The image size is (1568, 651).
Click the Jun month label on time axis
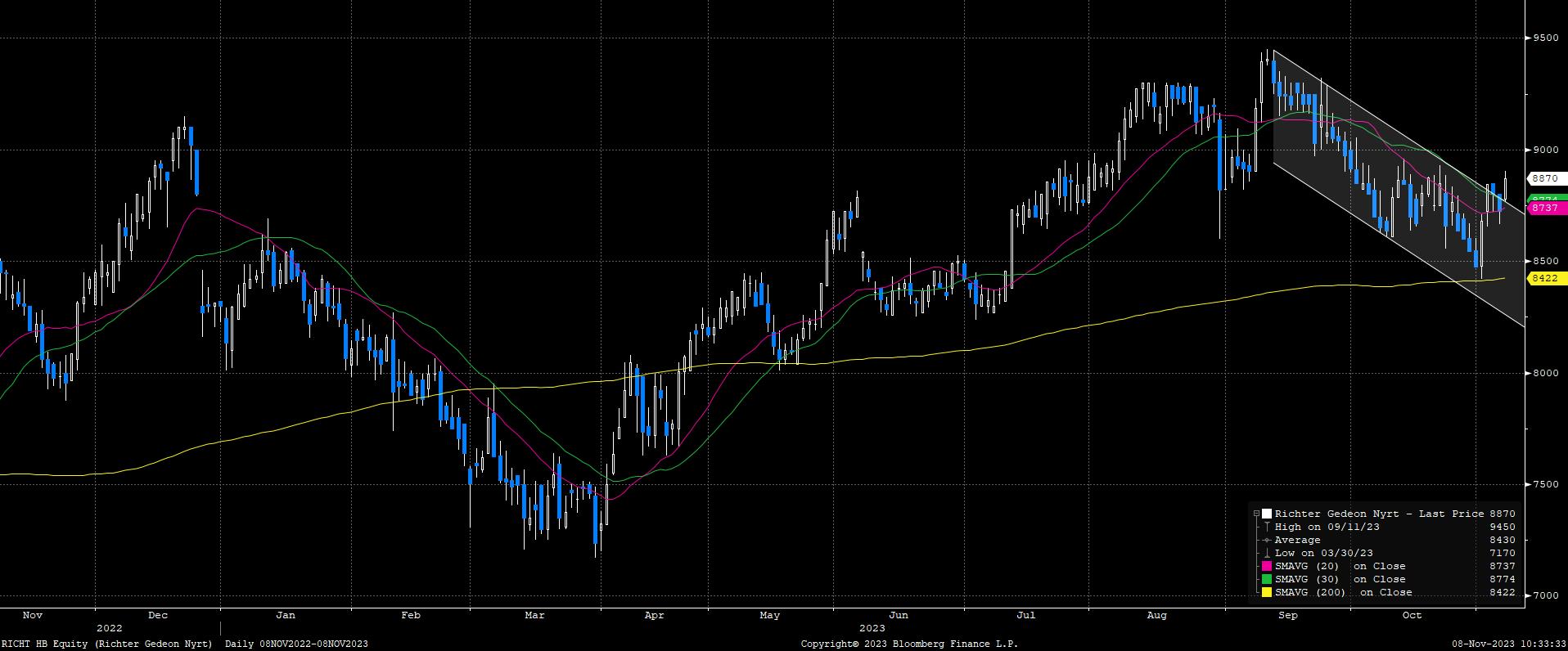(x=898, y=615)
